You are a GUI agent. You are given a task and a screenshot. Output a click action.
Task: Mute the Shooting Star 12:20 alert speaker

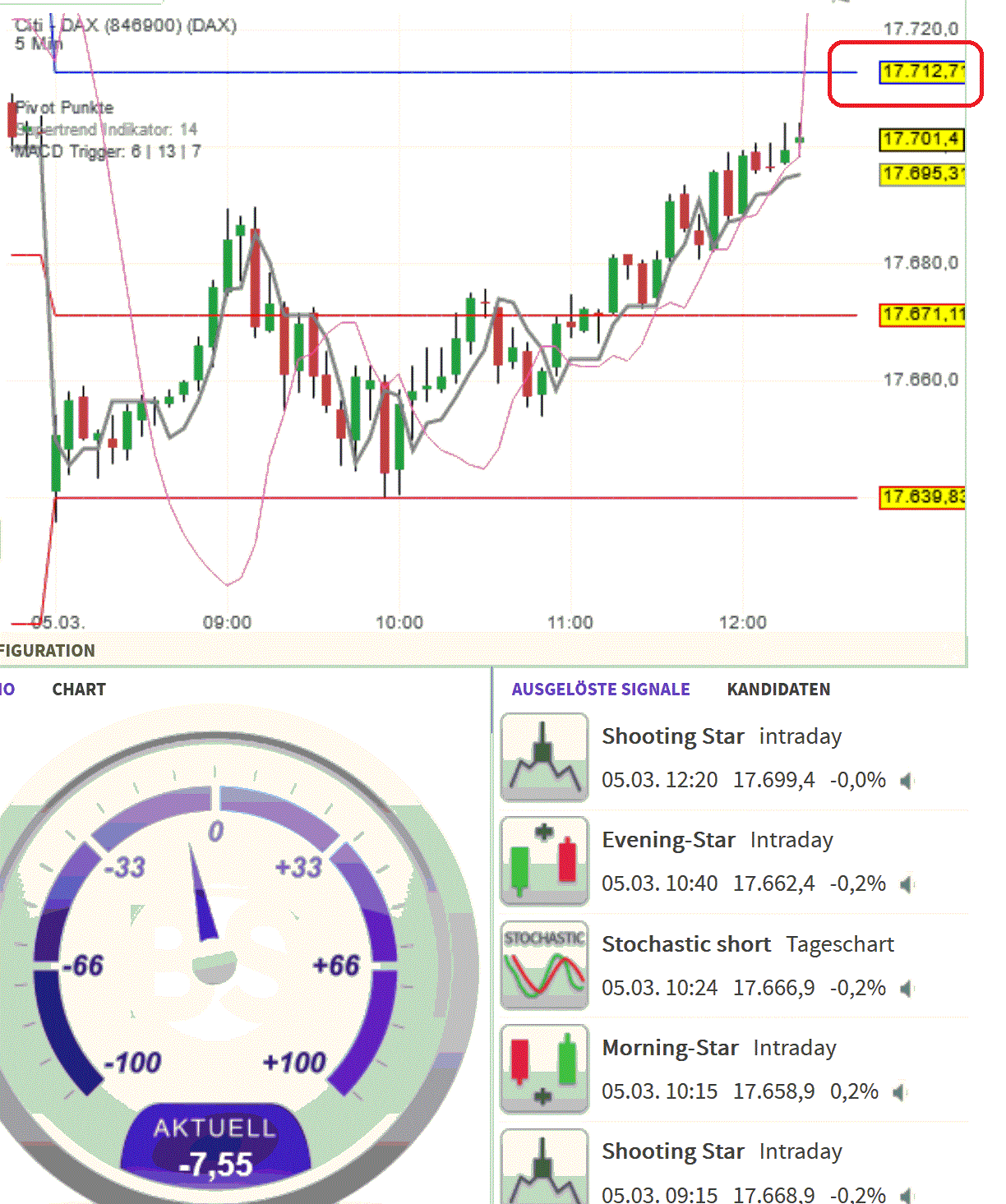pyautogui.click(x=905, y=780)
